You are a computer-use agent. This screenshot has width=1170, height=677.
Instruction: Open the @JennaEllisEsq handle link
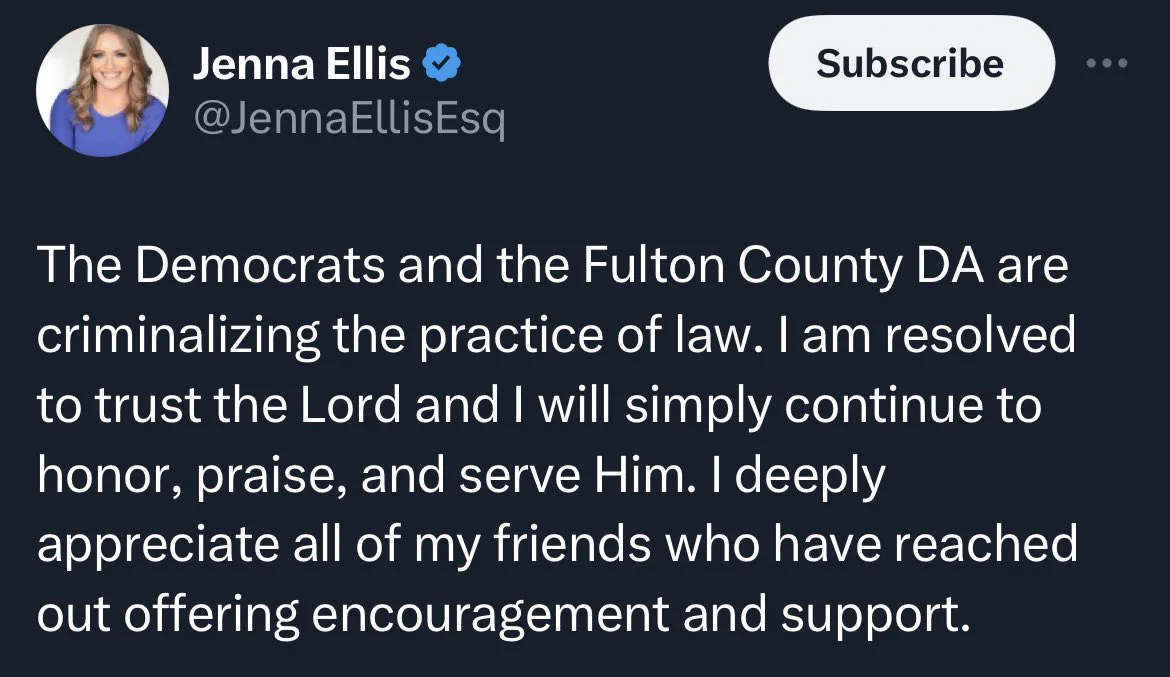point(349,121)
